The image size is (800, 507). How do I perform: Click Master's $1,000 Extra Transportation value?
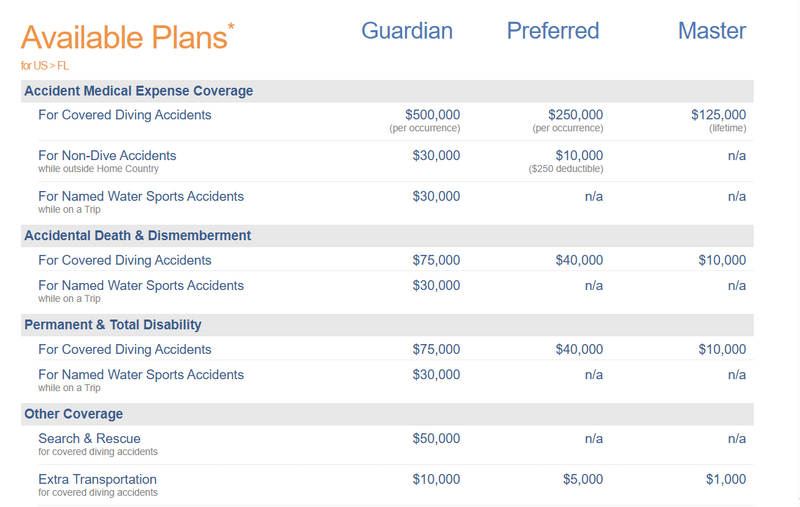click(x=726, y=480)
